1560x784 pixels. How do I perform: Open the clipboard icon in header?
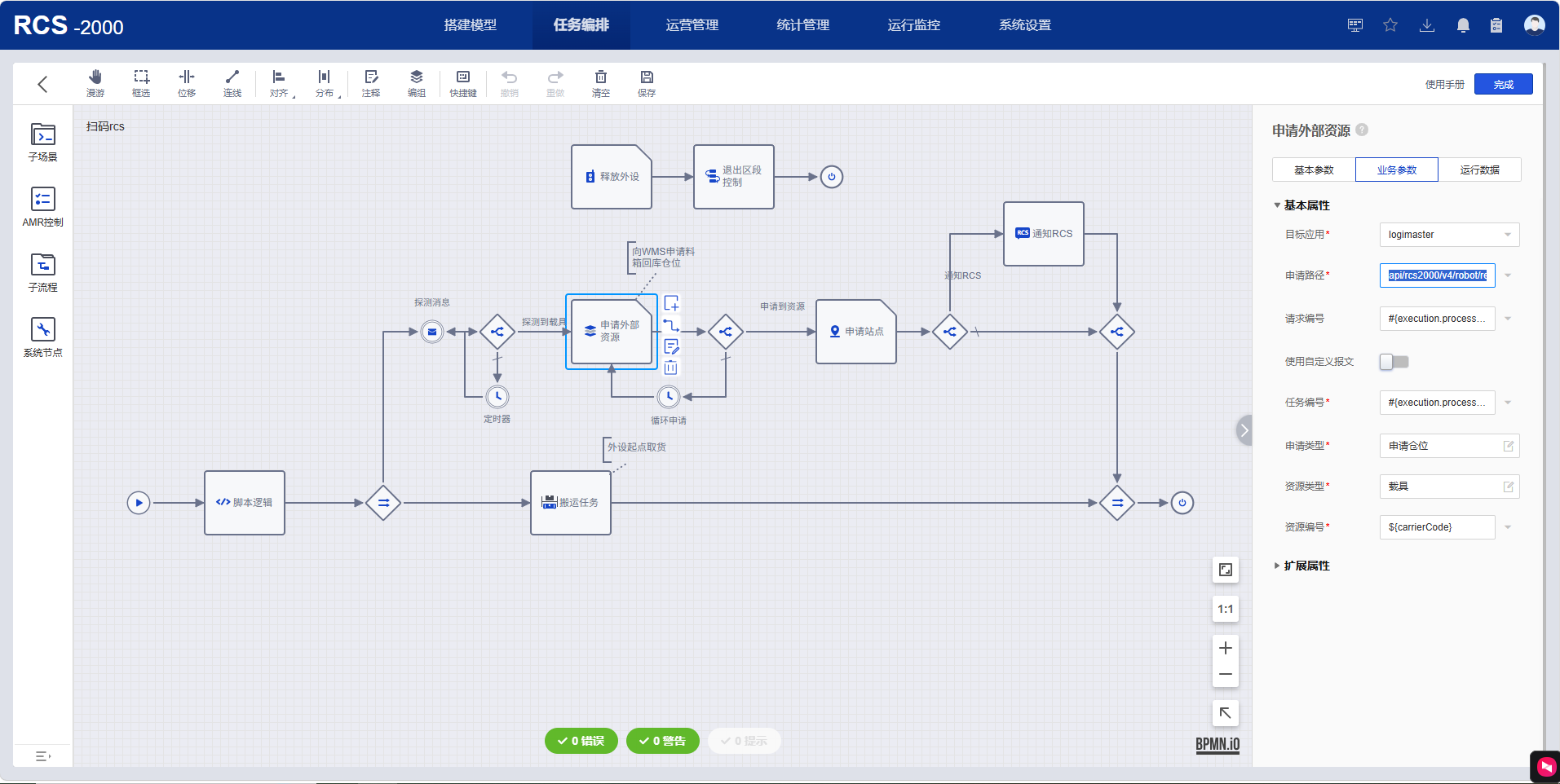(x=1496, y=25)
